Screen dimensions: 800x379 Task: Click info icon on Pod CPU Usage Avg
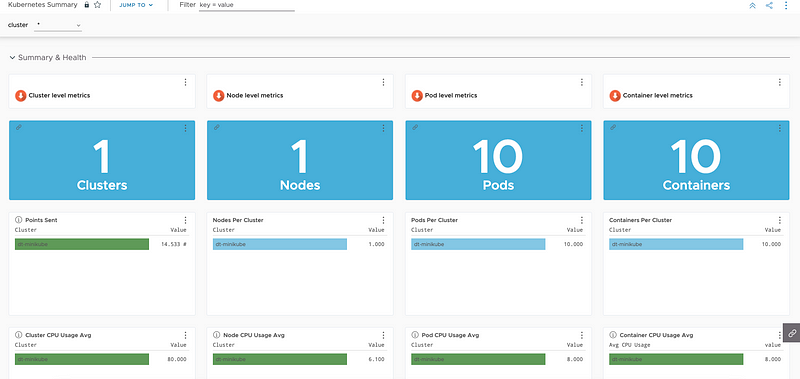tap(415, 335)
